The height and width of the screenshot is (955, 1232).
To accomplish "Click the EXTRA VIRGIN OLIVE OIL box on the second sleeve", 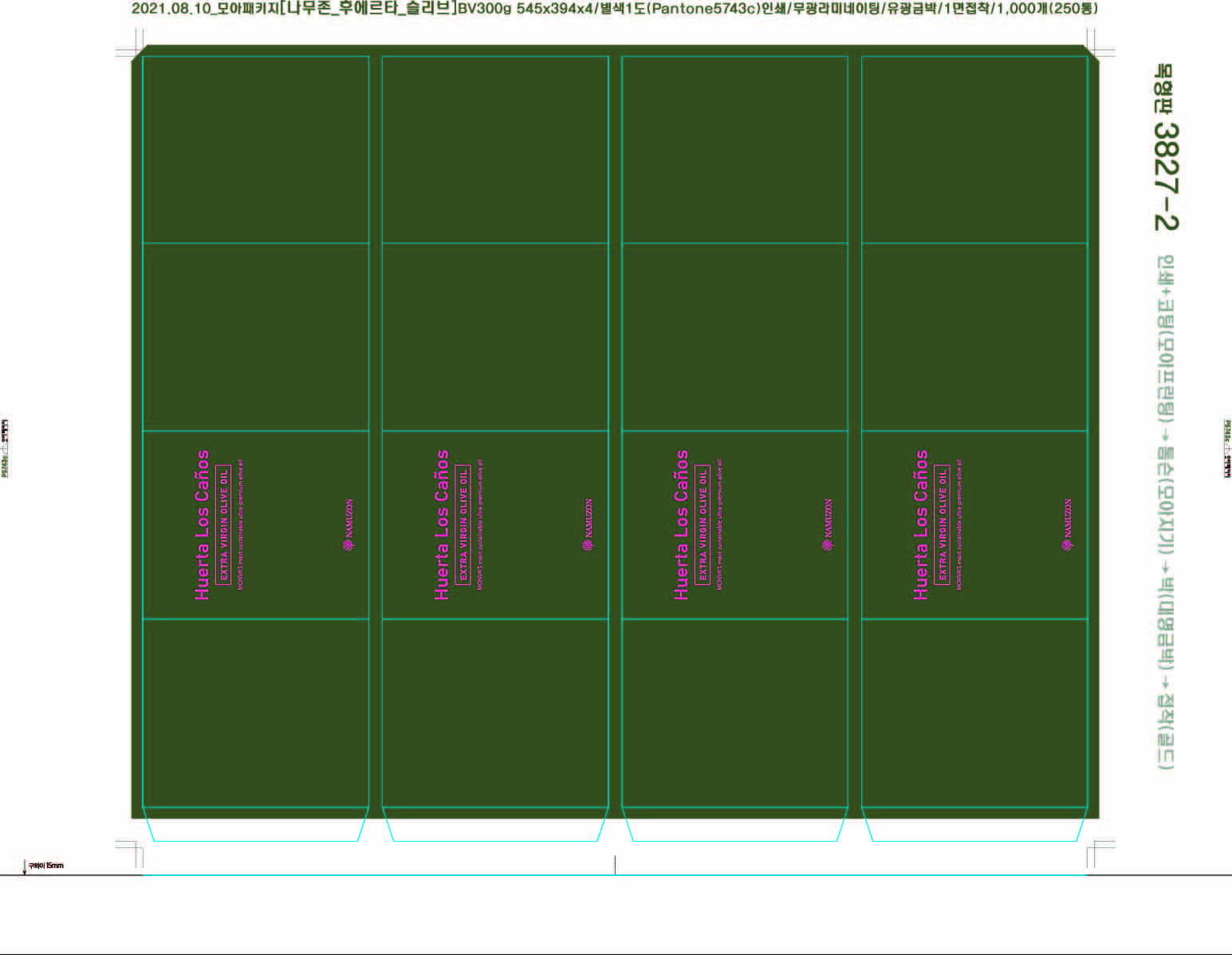I will 462,524.
